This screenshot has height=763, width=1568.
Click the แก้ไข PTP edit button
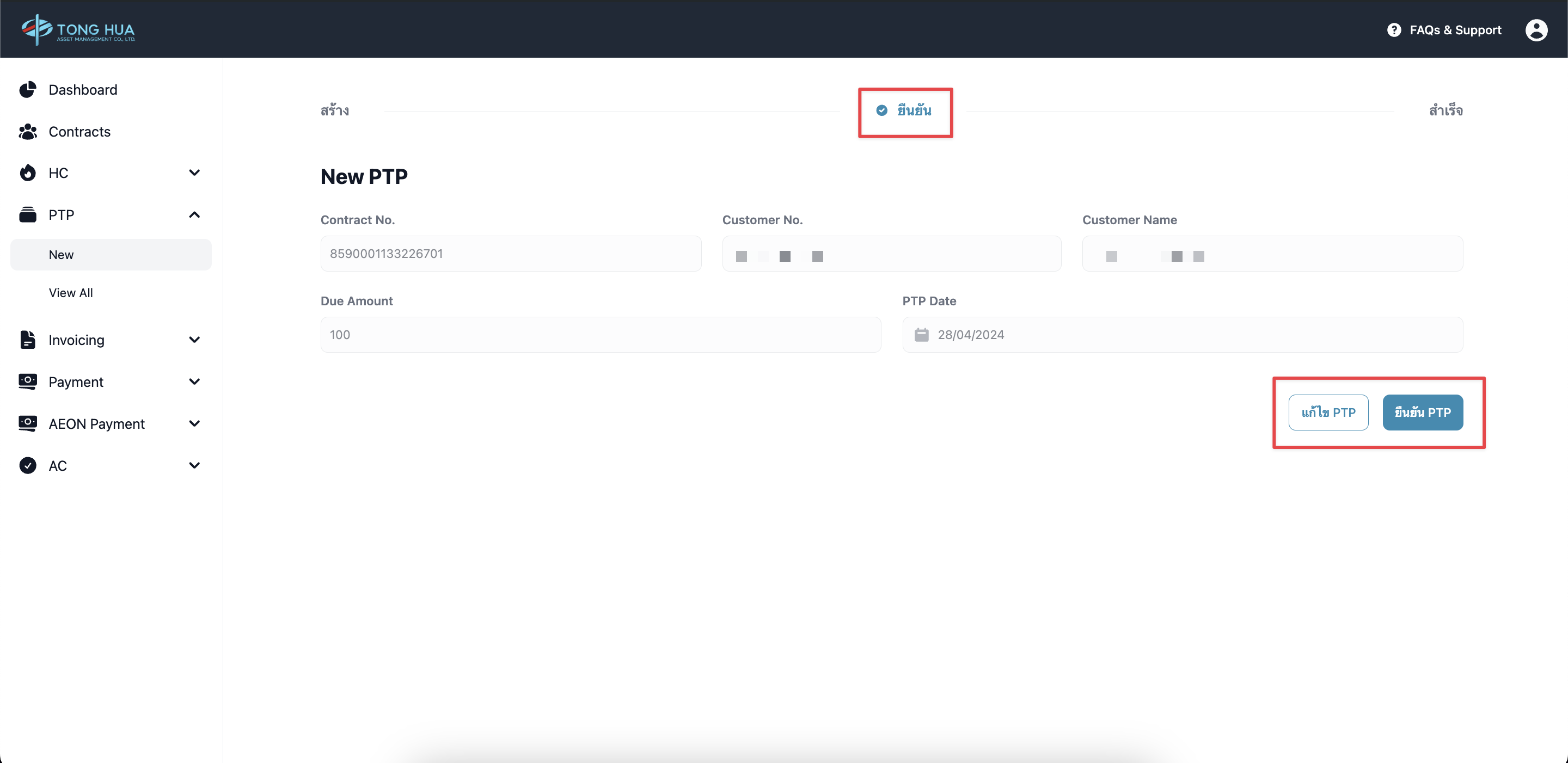1328,413
